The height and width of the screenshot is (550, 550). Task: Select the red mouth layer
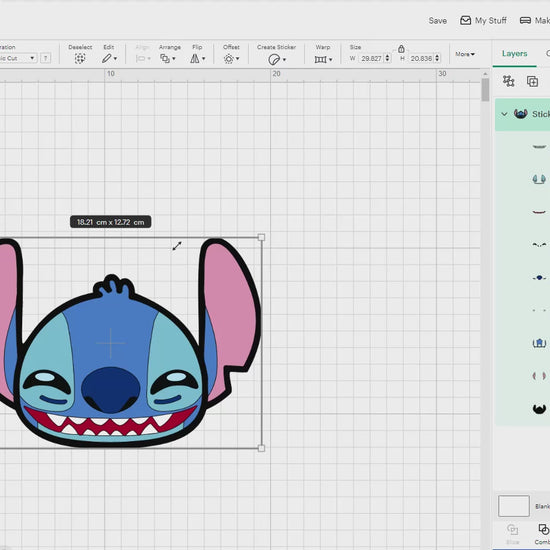click(539, 212)
